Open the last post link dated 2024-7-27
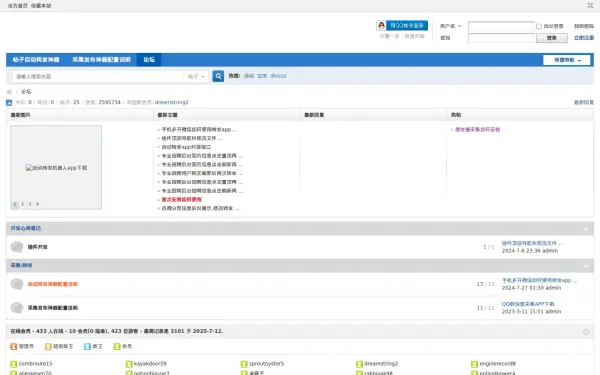The height and width of the screenshot is (375, 600). coord(540,280)
